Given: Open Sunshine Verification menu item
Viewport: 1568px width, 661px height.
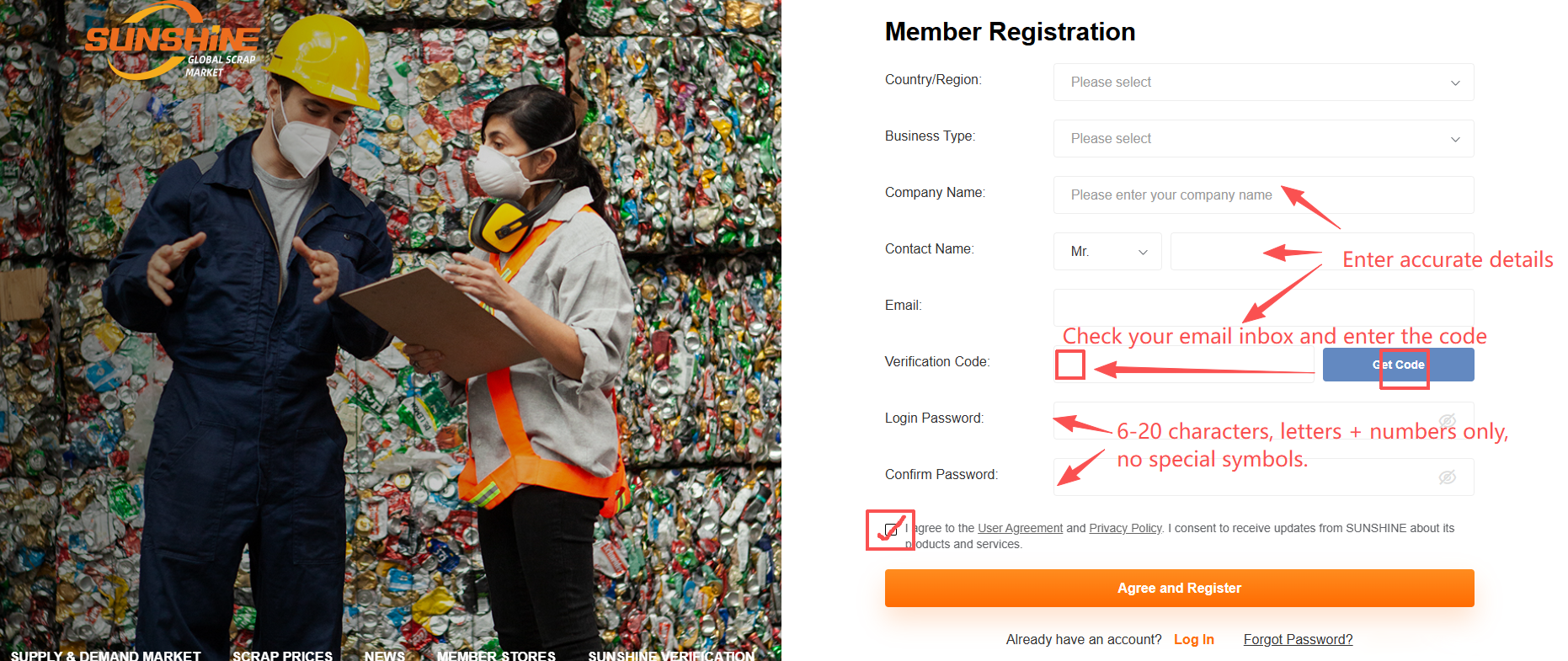Looking at the screenshot, I should tap(671, 654).
